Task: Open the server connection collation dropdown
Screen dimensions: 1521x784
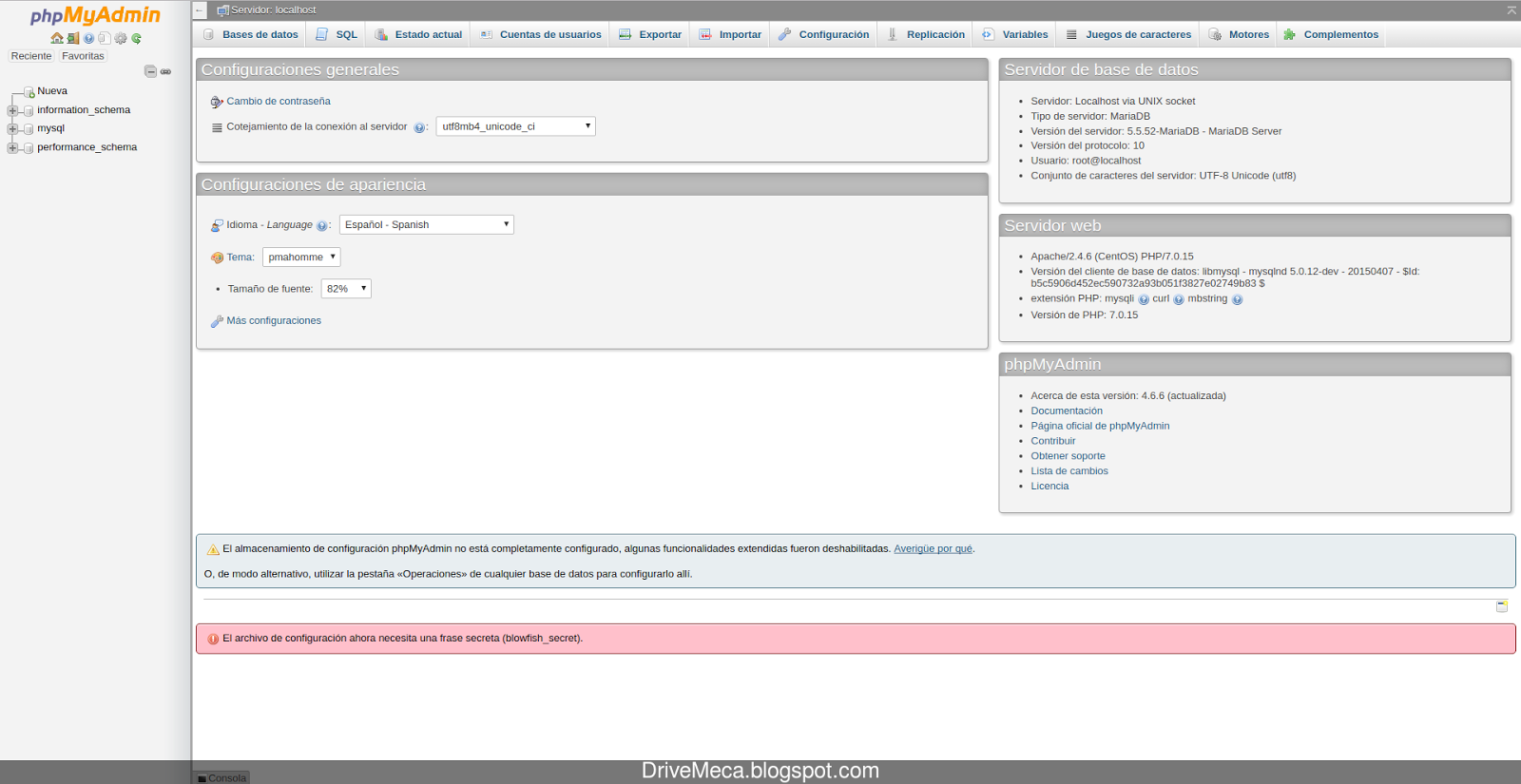Action: click(x=516, y=126)
